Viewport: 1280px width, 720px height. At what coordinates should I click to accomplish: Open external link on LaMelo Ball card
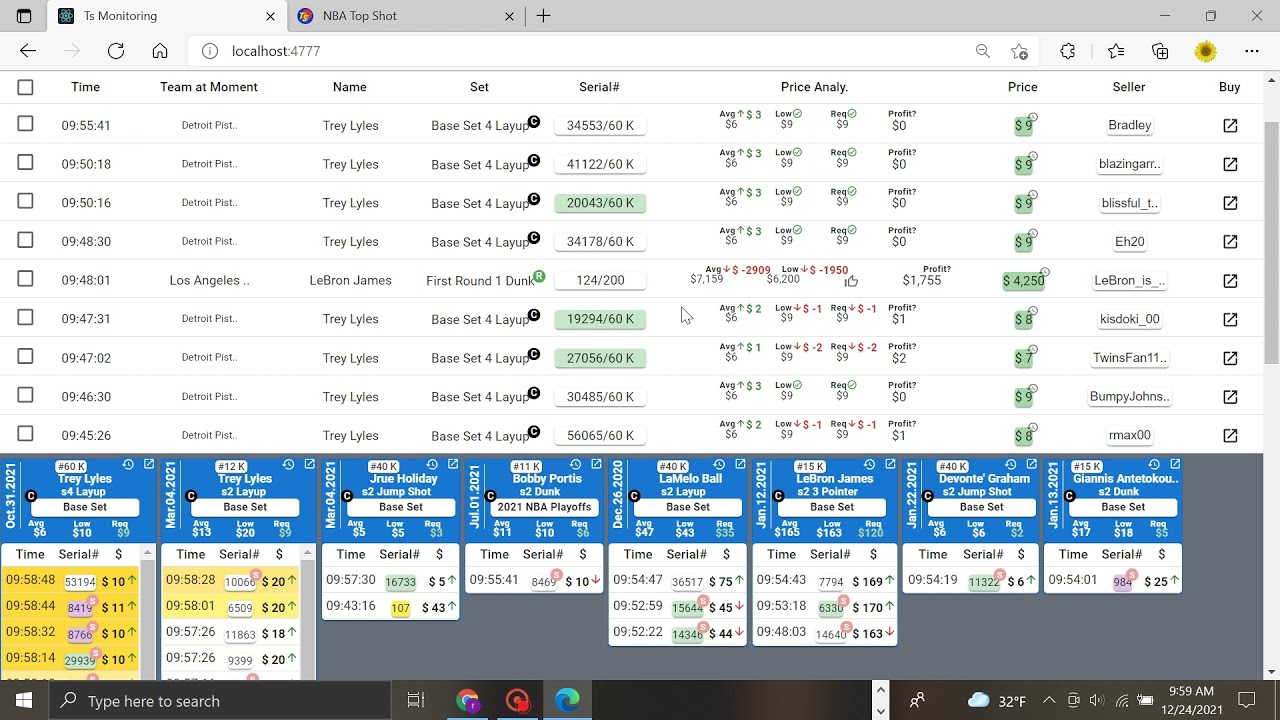(x=740, y=465)
